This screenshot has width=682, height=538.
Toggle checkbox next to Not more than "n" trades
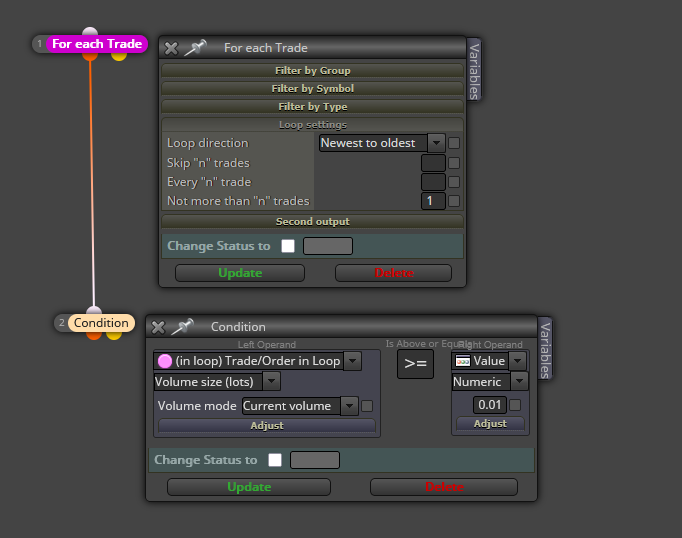(x=454, y=201)
